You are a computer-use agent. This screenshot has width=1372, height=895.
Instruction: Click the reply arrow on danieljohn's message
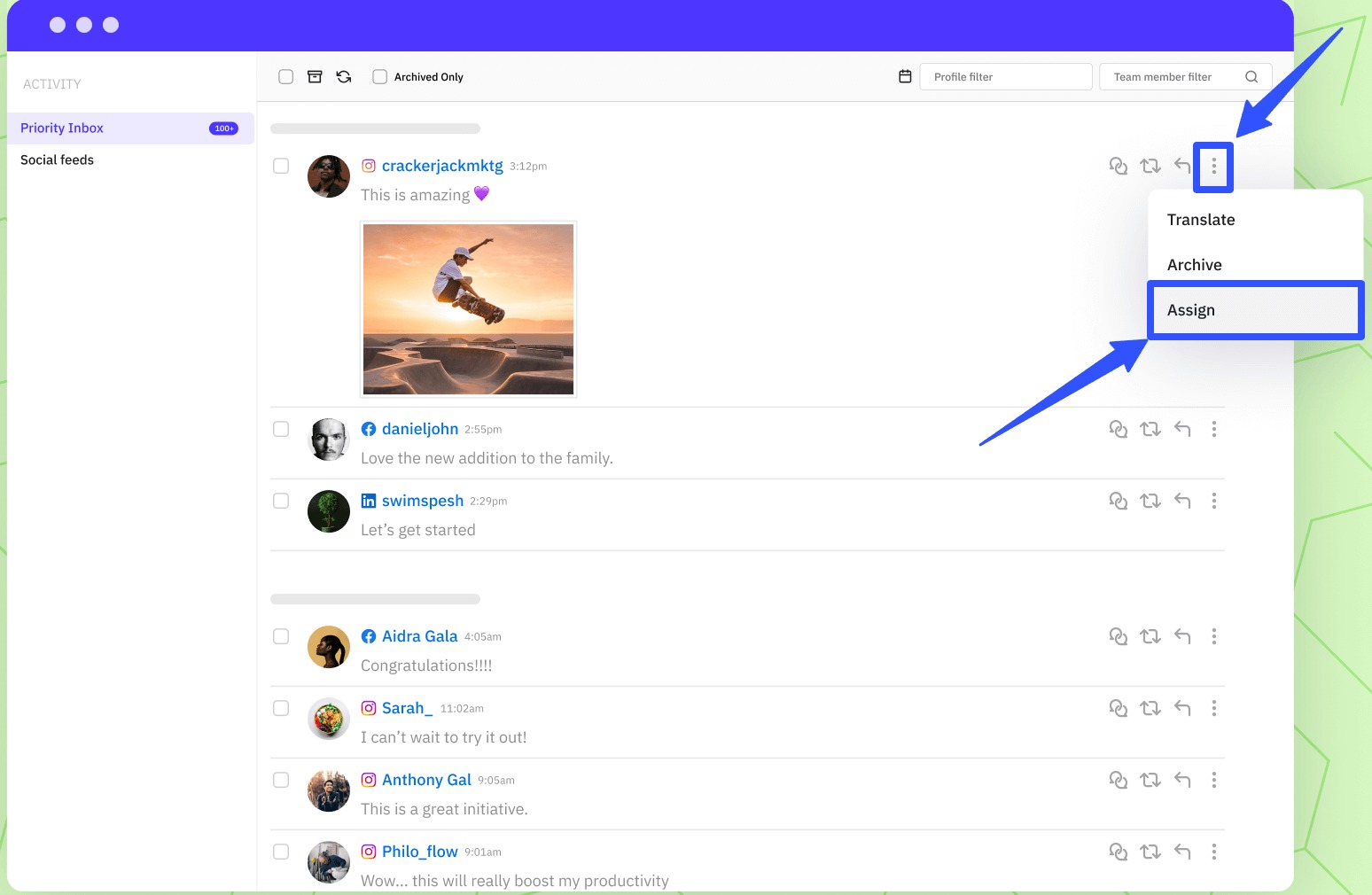tap(1182, 429)
